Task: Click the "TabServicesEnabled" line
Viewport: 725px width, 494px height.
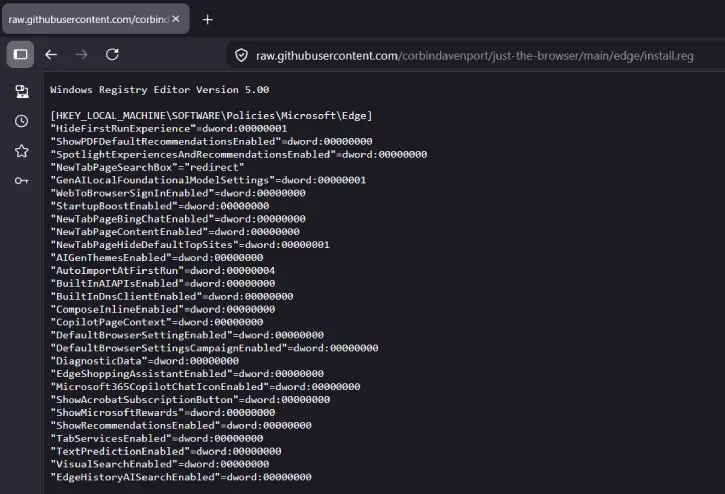Action: tap(157, 439)
